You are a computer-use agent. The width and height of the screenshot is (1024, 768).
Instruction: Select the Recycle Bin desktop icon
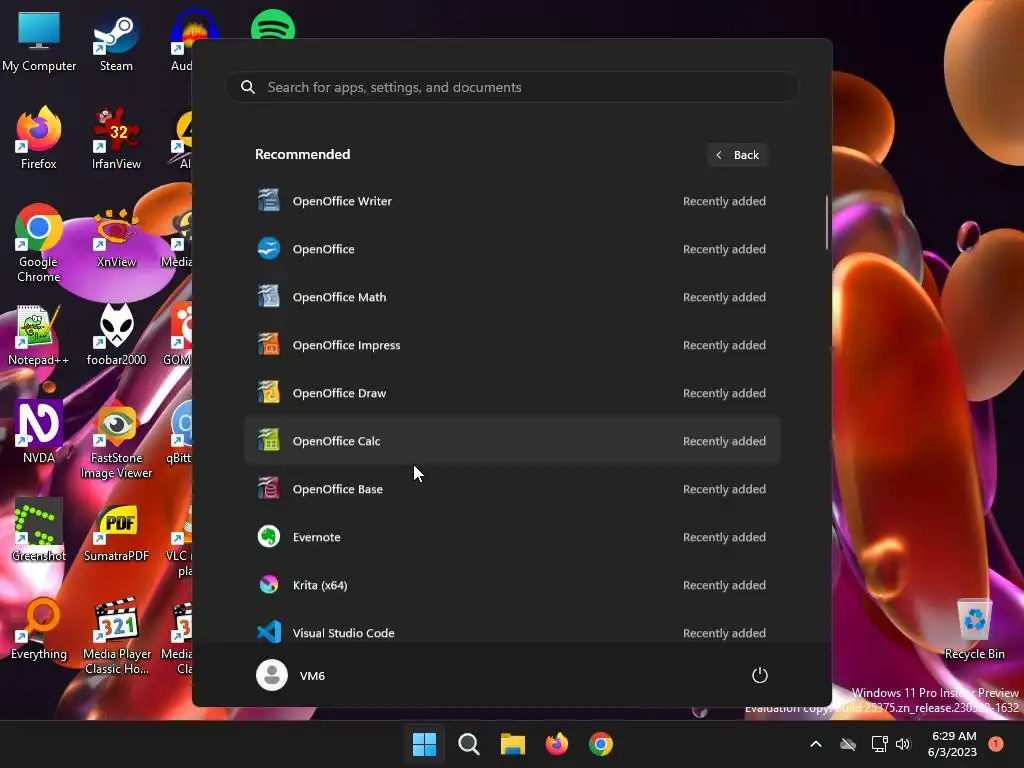point(974,629)
